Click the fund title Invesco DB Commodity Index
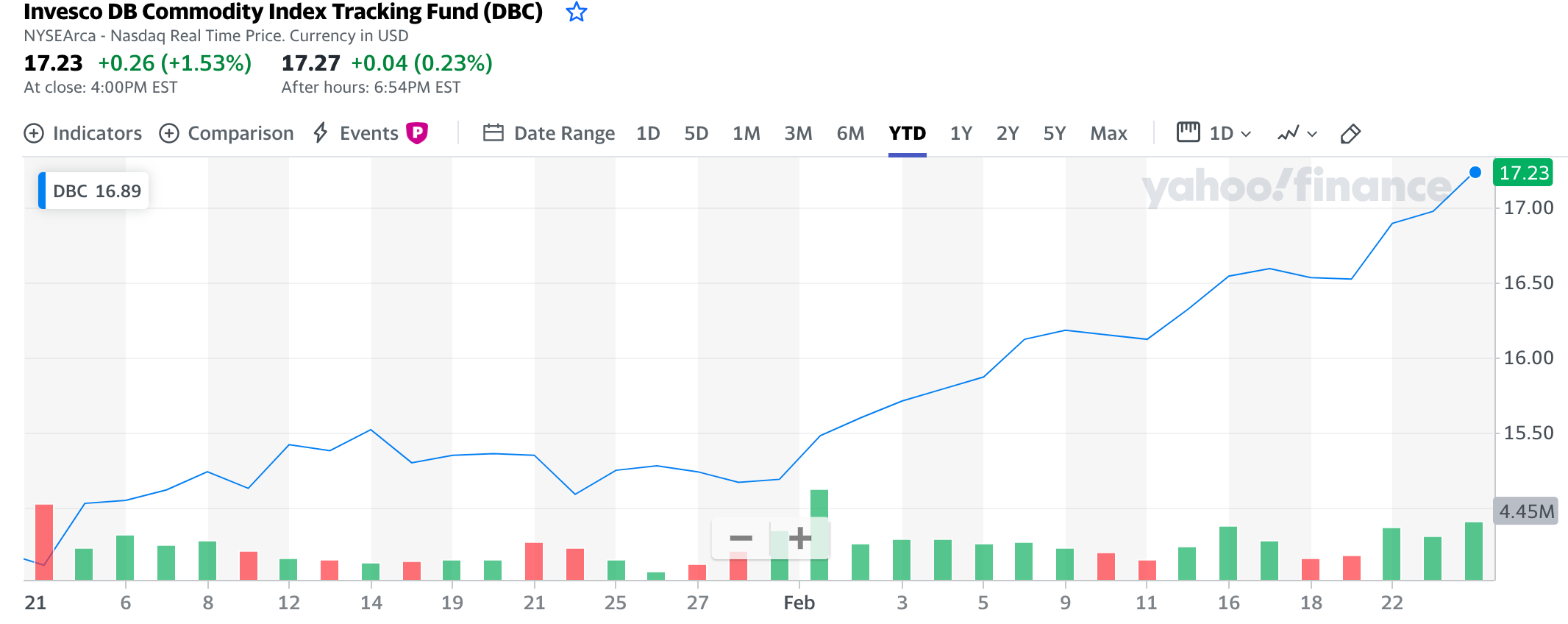Image resolution: width=1568 pixels, height=624 pixels. pyautogui.click(x=283, y=12)
